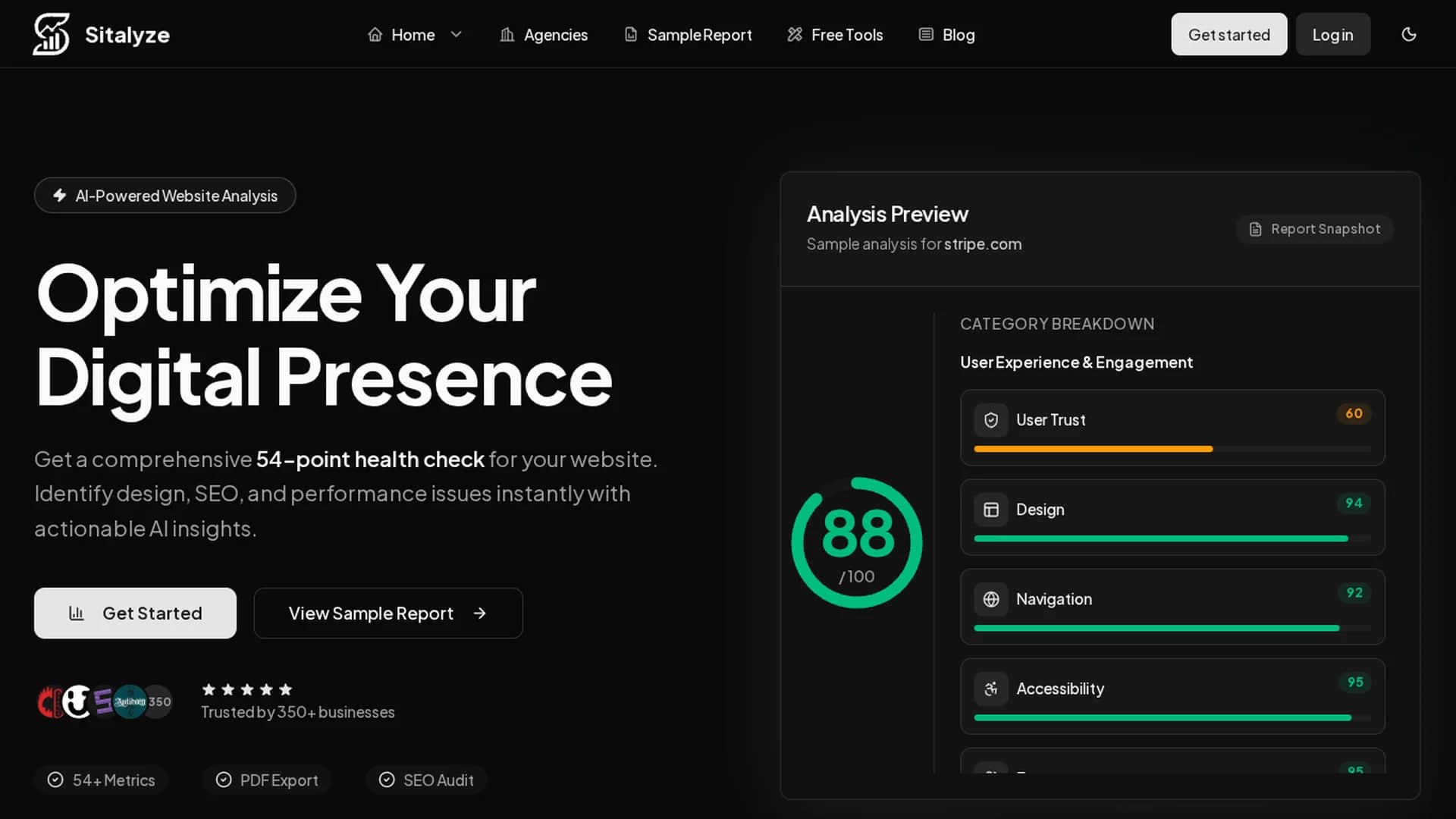
Task: Expand the Home menu chevron
Action: (x=456, y=34)
